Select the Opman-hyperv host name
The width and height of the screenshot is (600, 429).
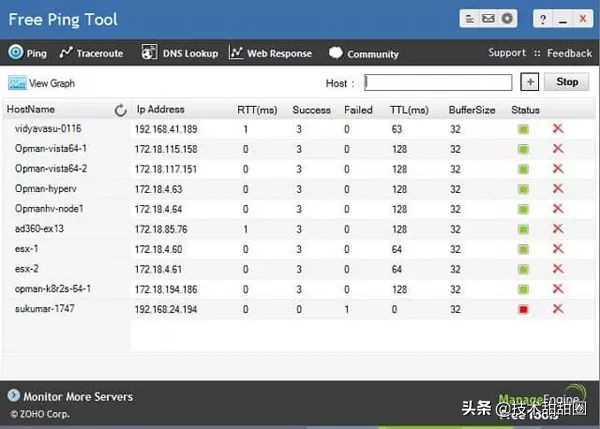click(x=46, y=189)
